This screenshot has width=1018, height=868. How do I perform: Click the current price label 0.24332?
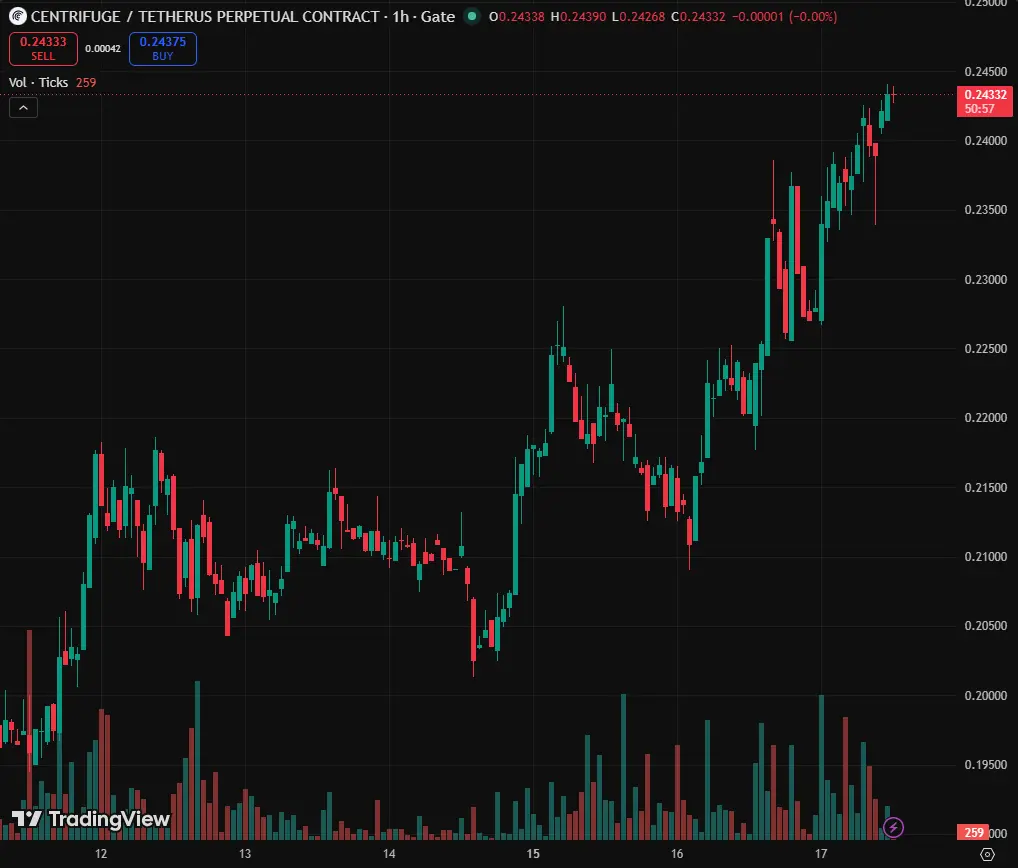(985, 101)
